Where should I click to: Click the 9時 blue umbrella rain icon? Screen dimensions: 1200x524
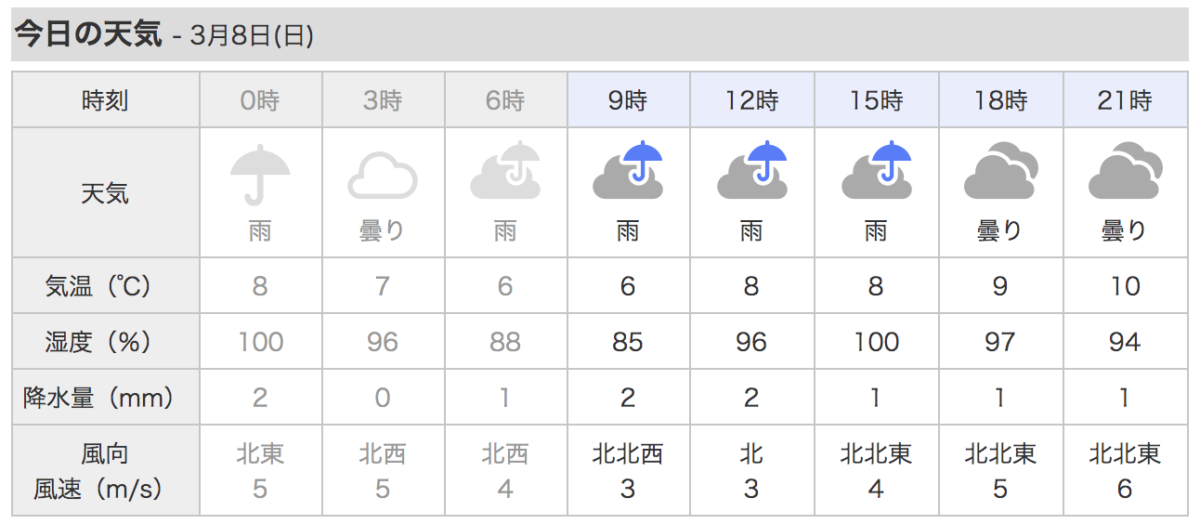[628, 172]
